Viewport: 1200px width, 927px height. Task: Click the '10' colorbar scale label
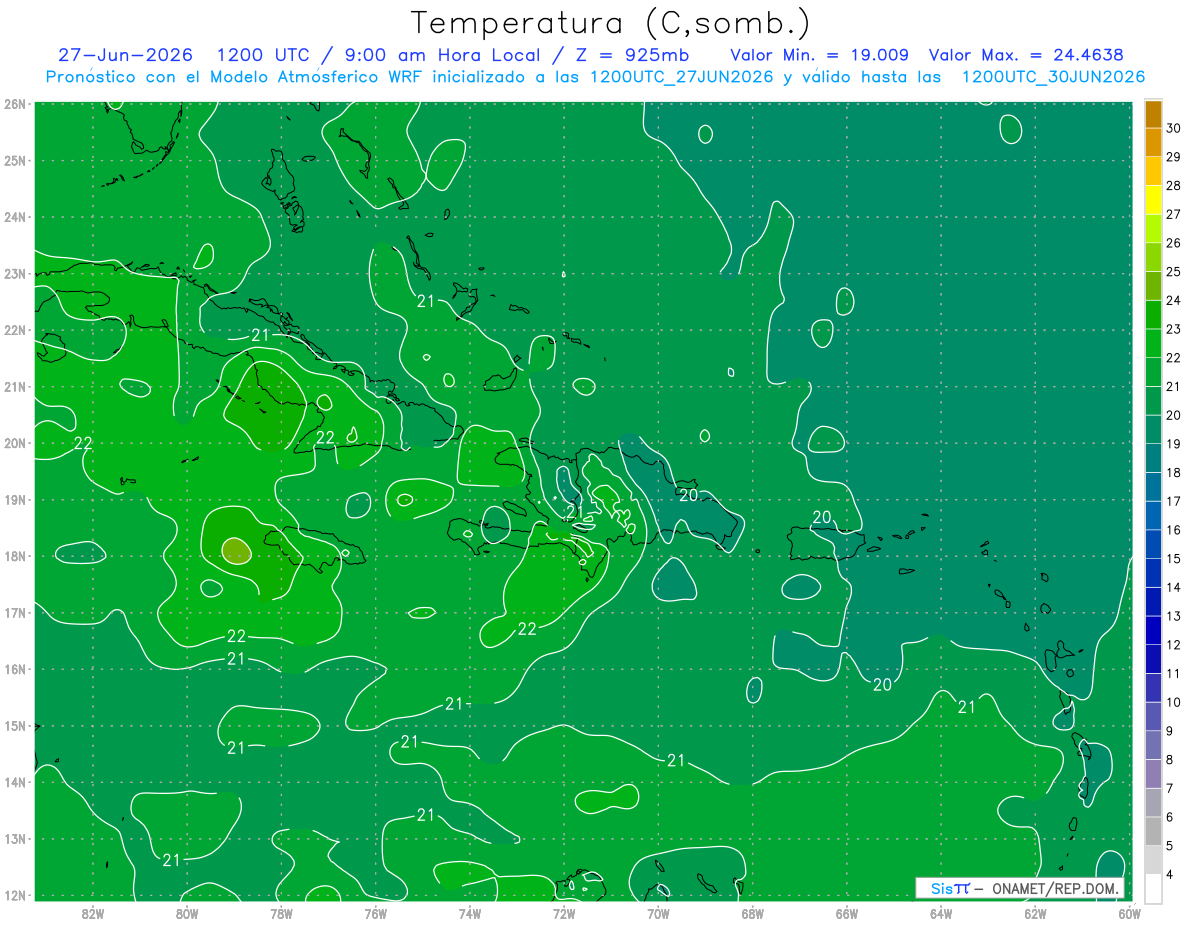1174,702
